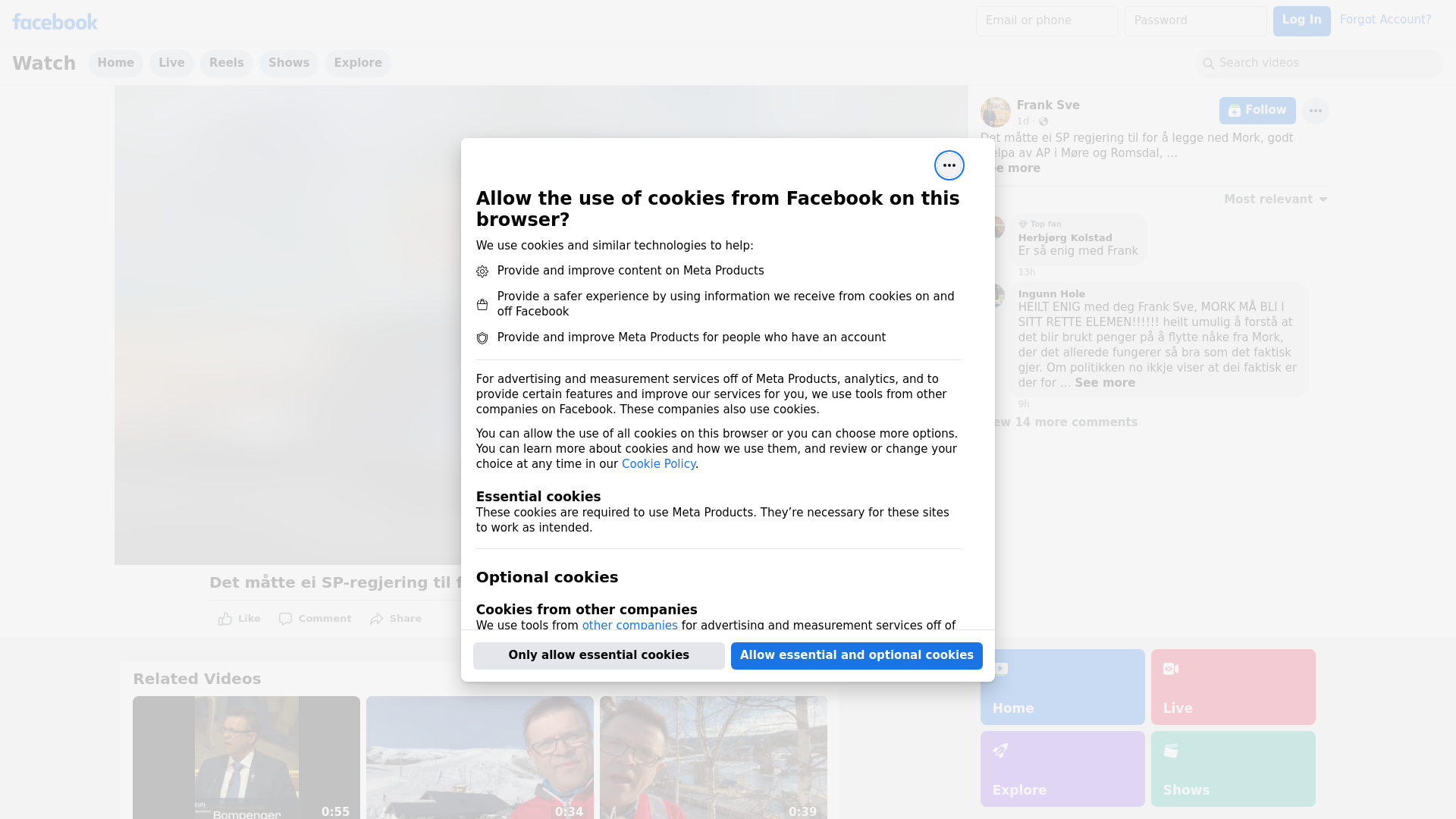Click the Watch heading
The height and width of the screenshot is (819, 1456).
[x=44, y=63]
